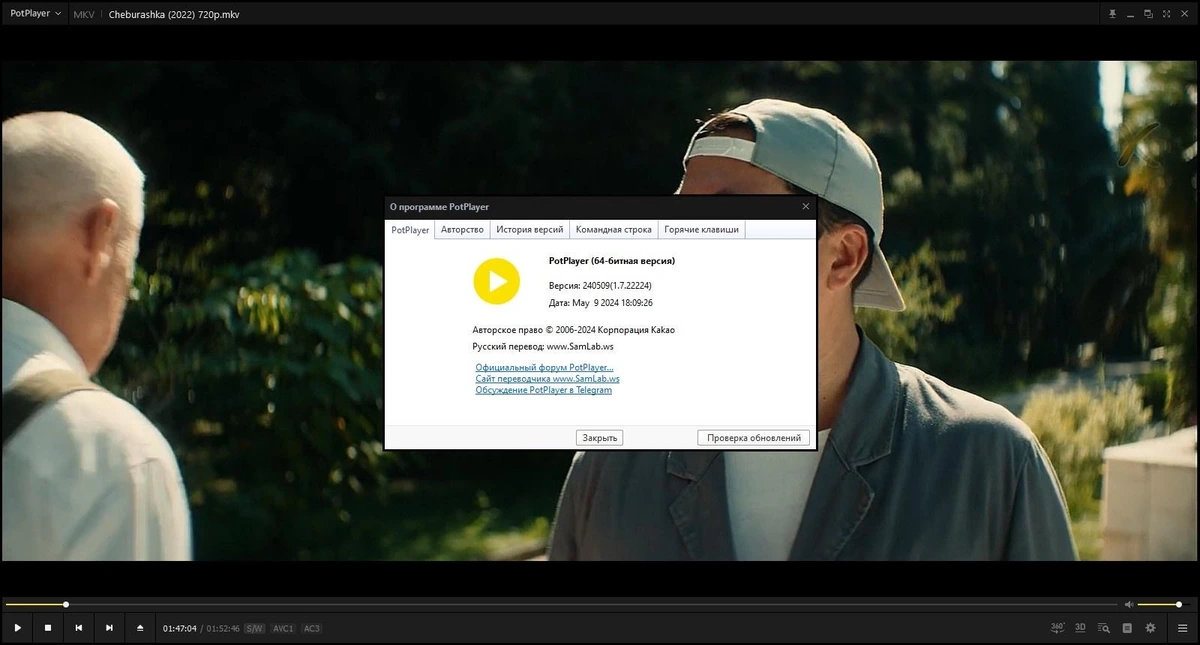Screen dimensions: 1200x645
Task: Stop the video with the Stop button
Action: (x=48, y=628)
